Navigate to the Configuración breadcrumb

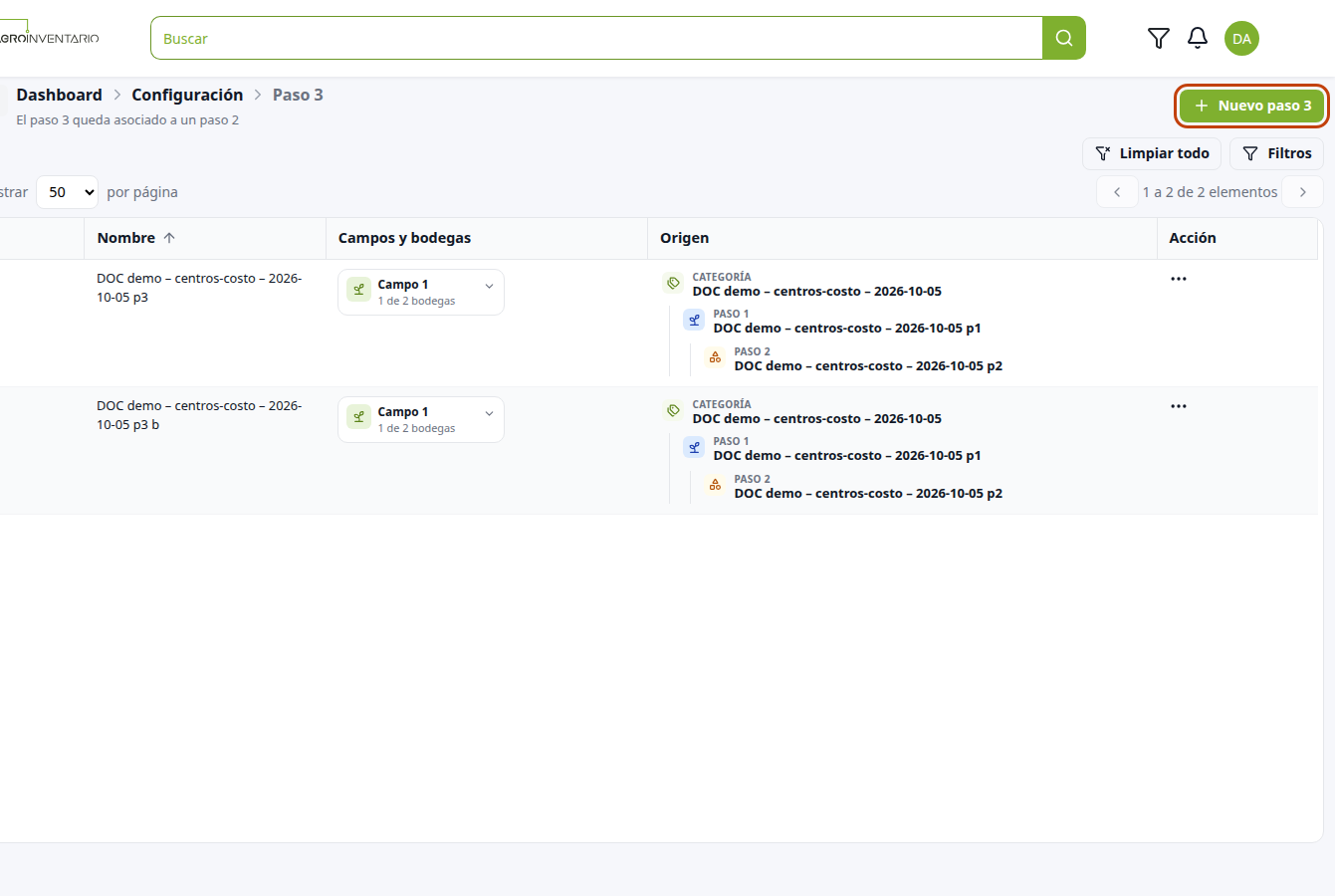pos(187,95)
